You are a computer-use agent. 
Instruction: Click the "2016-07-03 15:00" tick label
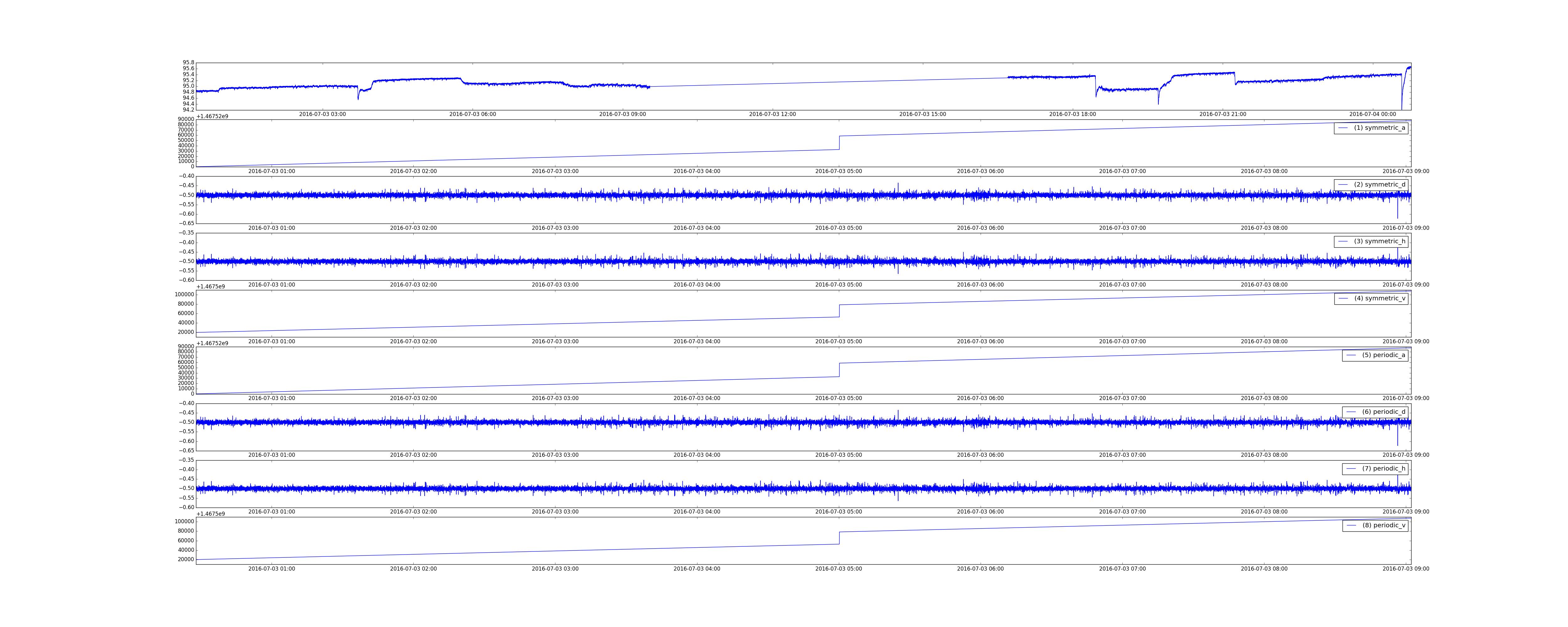click(923, 114)
